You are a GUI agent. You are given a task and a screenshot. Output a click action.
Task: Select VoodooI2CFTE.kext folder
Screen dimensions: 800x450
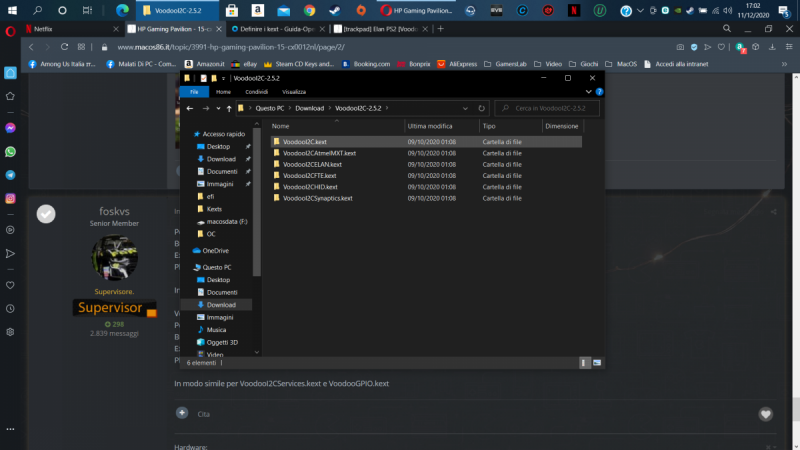pyautogui.click(x=309, y=176)
